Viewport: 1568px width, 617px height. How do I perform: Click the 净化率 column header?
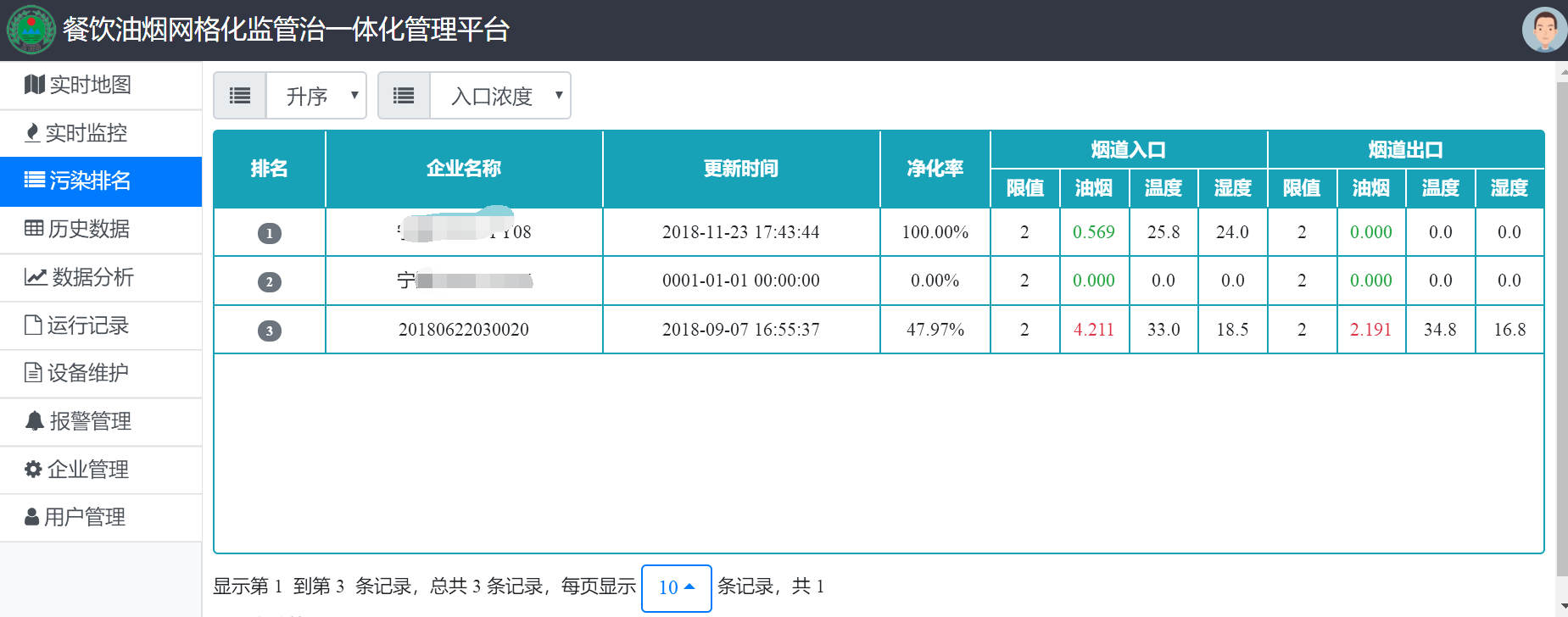pos(935,169)
